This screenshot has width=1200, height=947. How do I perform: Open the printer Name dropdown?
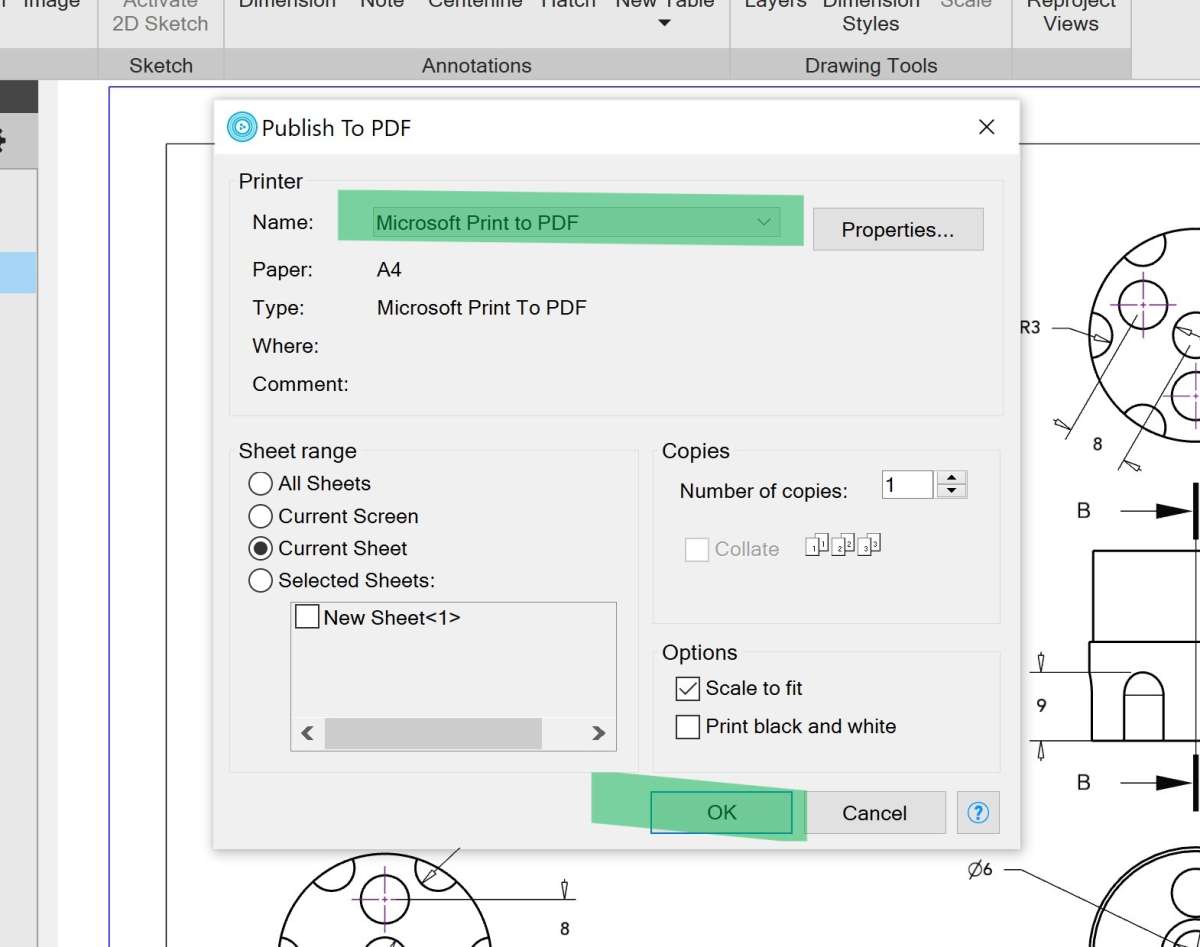[576, 222]
